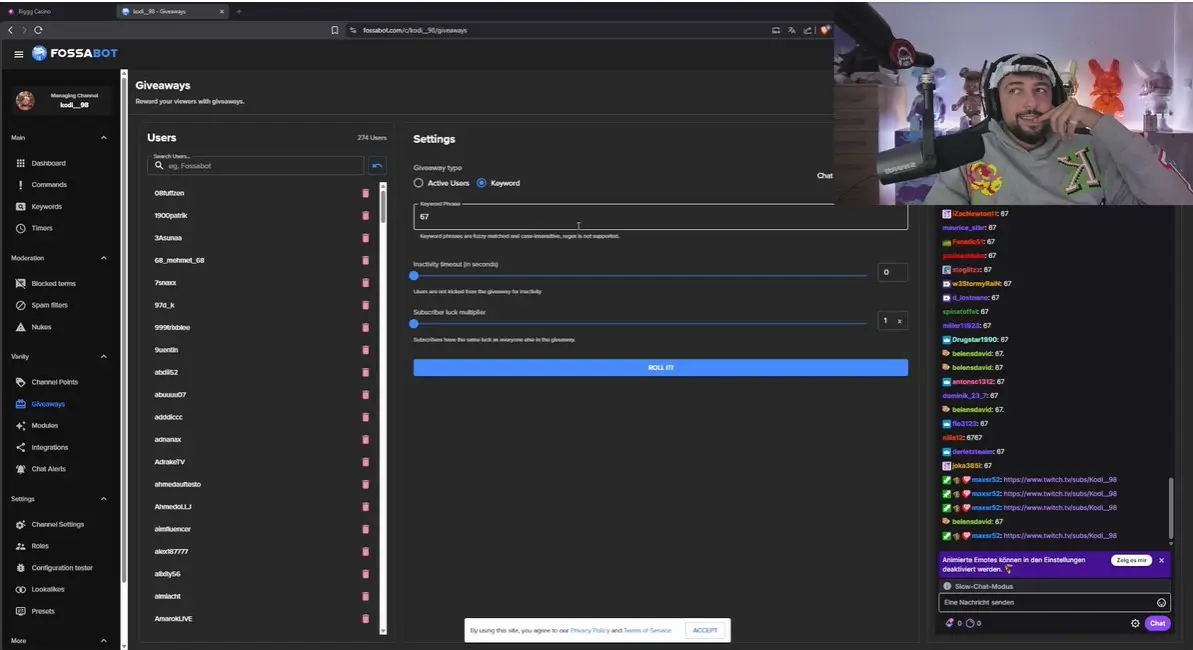Click the Channel Settings gear icon
The height and width of the screenshot is (650, 1193).
point(21,524)
